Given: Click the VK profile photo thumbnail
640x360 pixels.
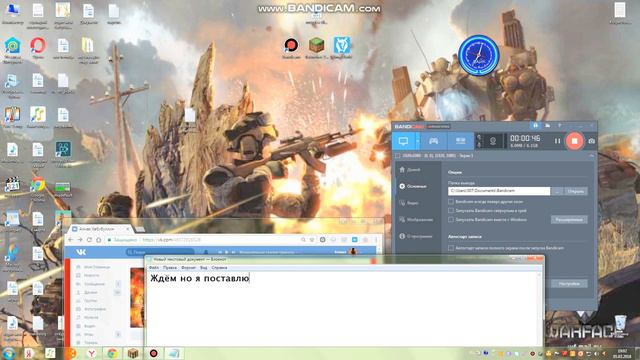Looking at the screenshot, I should [137, 298].
